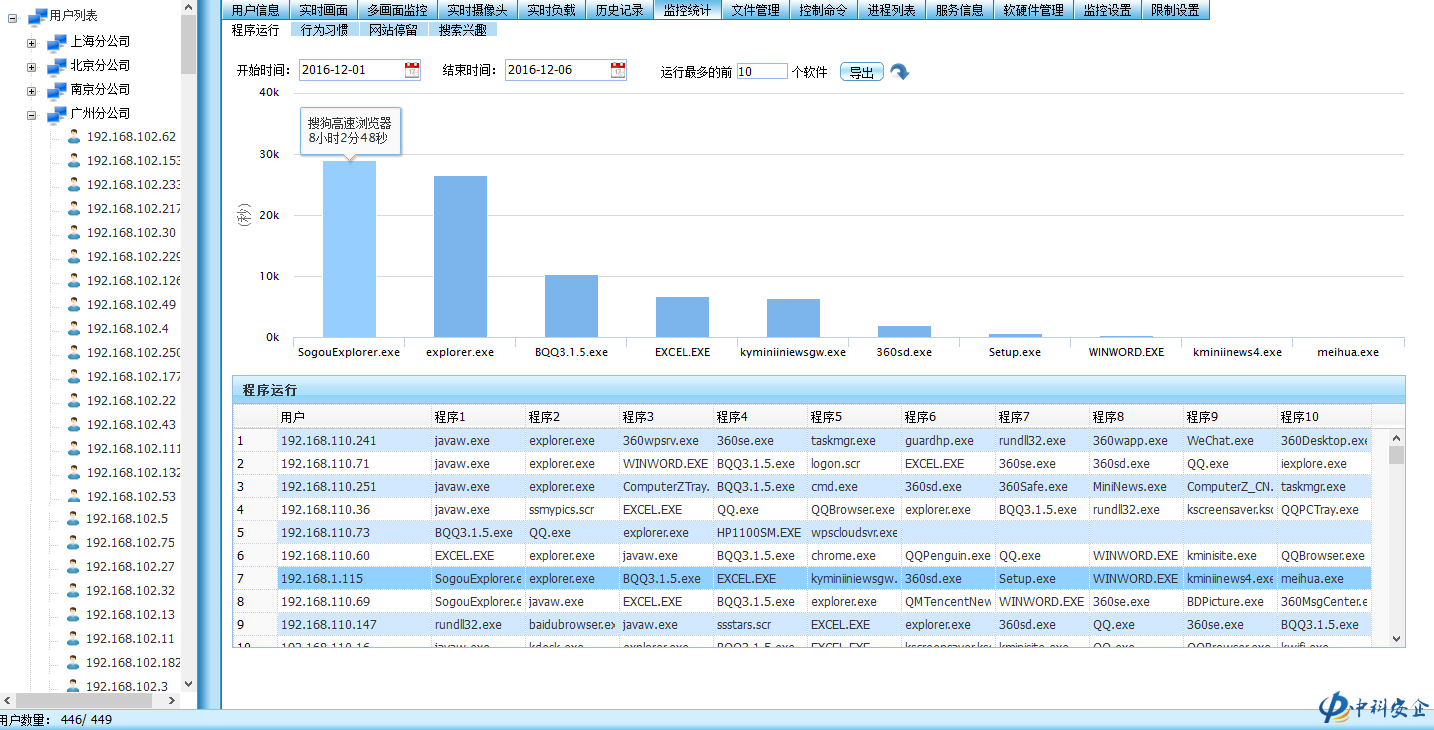
Task: Click the 程序1 column header
Action: tap(479, 416)
